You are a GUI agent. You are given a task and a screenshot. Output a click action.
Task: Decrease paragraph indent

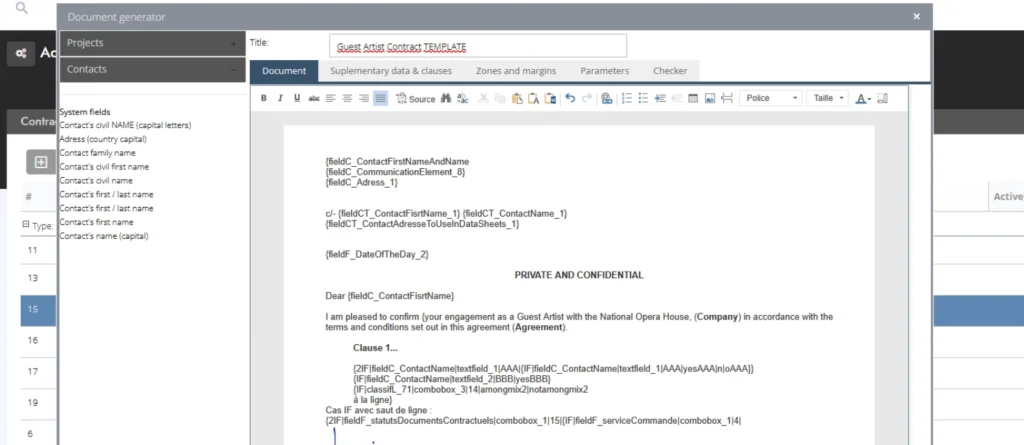677,99
